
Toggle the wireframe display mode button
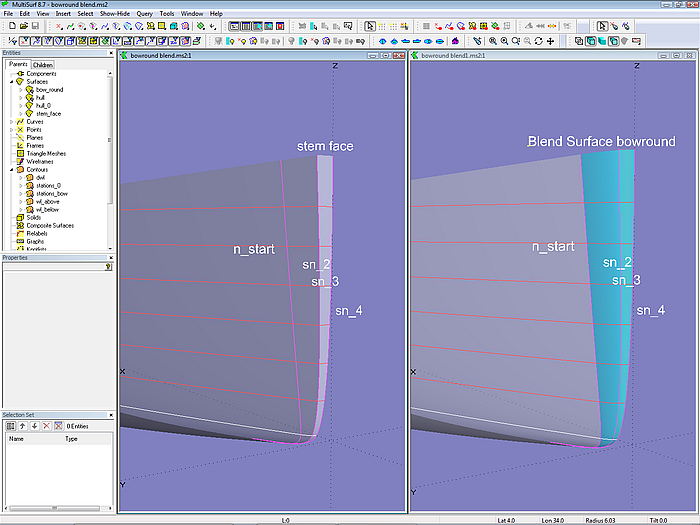[x=578, y=41]
